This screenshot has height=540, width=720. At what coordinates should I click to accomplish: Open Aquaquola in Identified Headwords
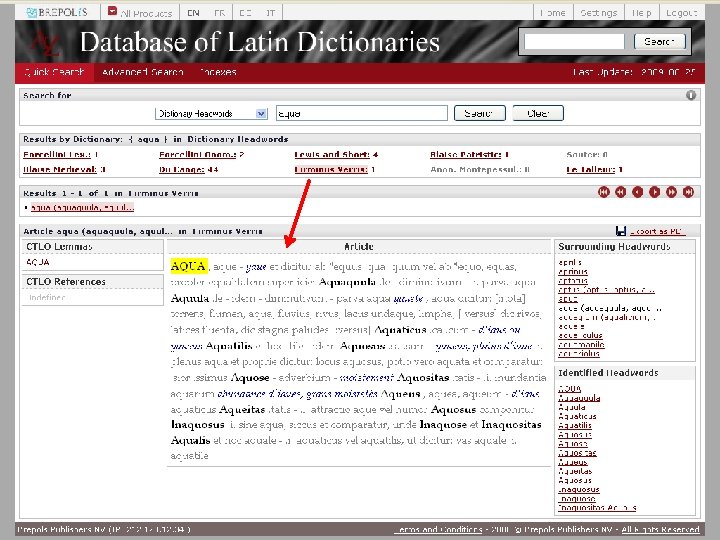(x=579, y=398)
